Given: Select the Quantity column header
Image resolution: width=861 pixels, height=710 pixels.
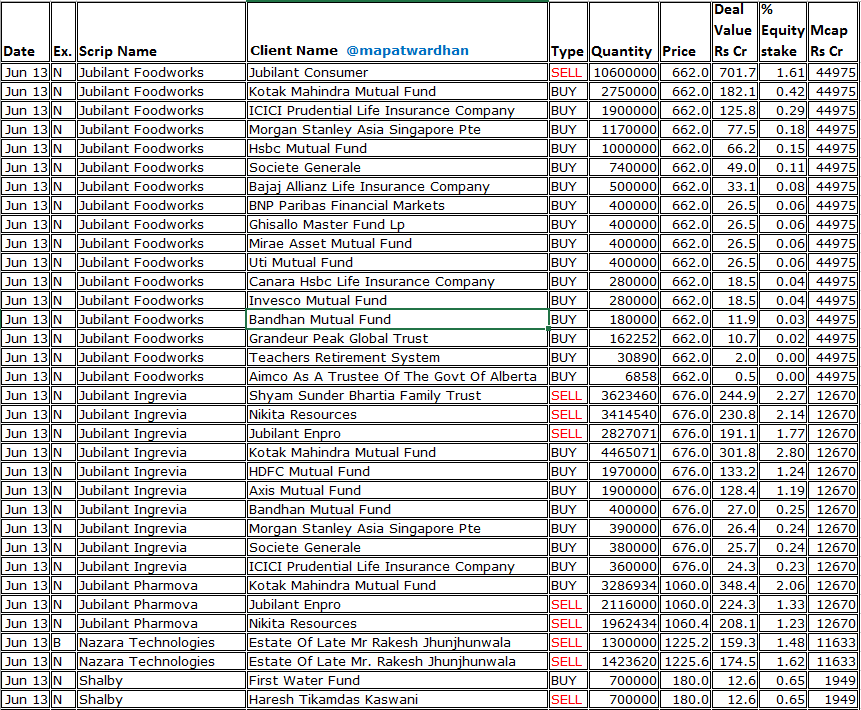Looking at the screenshot, I should point(624,32).
